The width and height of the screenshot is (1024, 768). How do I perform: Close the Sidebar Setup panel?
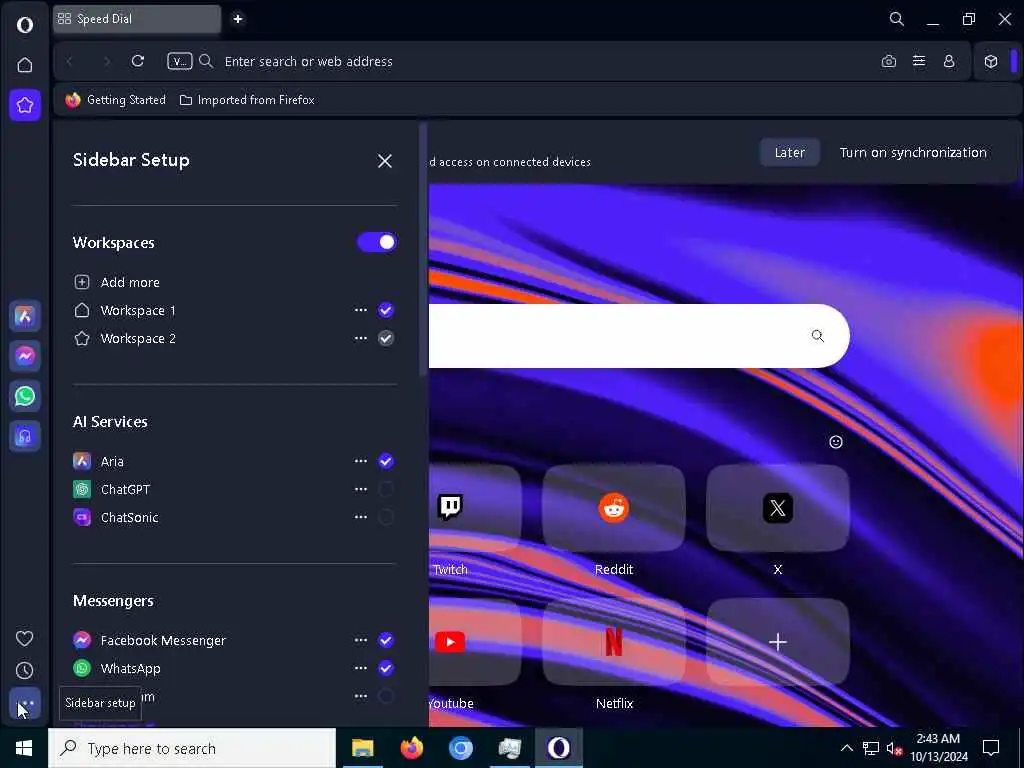pyautogui.click(x=385, y=161)
